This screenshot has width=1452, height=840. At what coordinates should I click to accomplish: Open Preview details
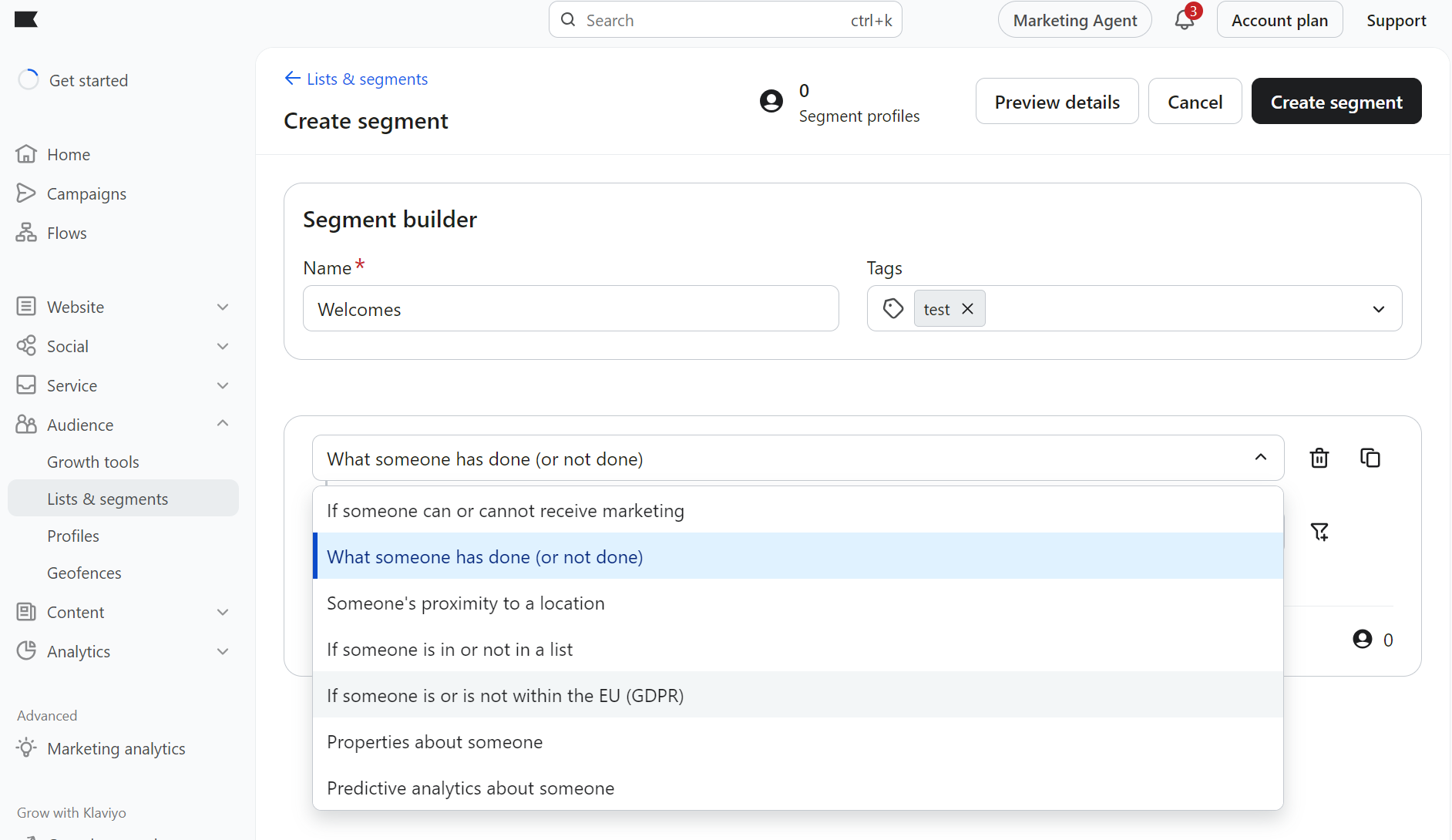(x=1057, y=101)
